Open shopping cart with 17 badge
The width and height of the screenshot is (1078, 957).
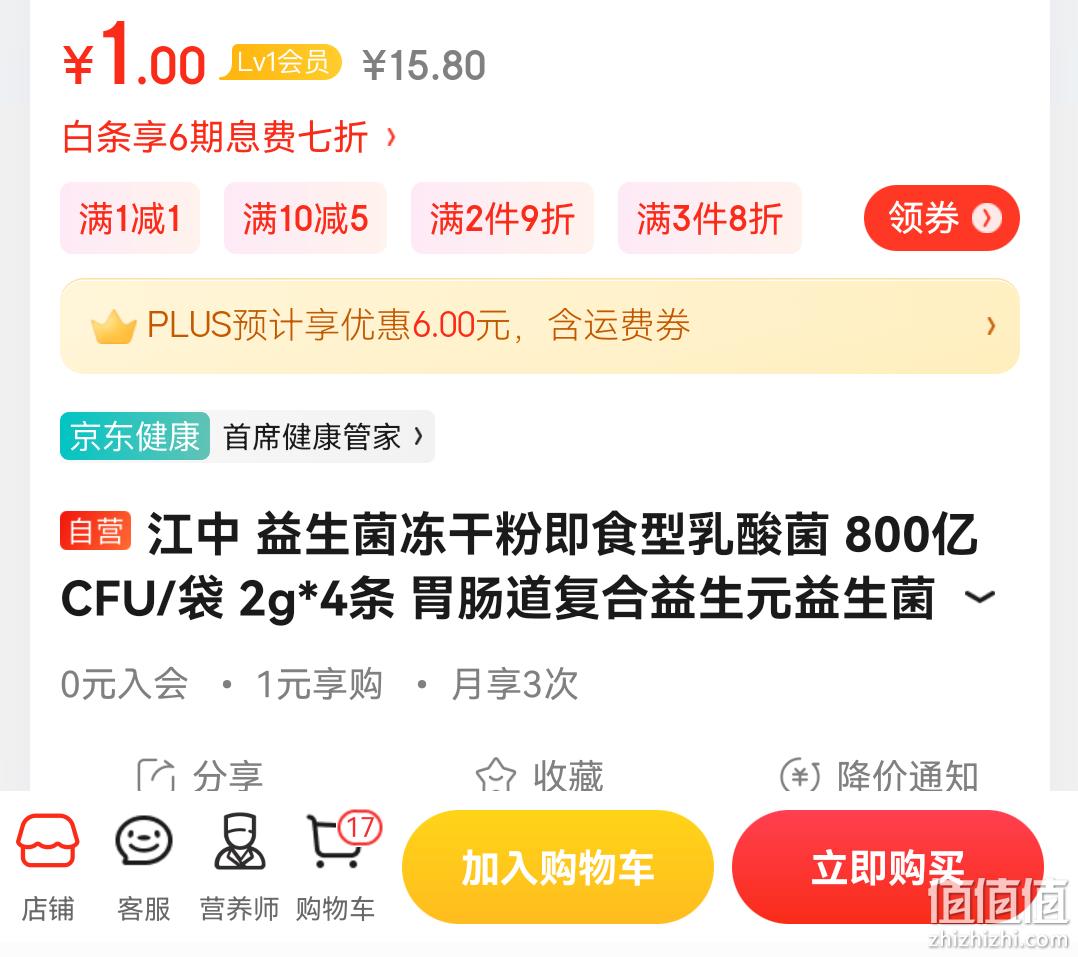(x=343, y=839)
